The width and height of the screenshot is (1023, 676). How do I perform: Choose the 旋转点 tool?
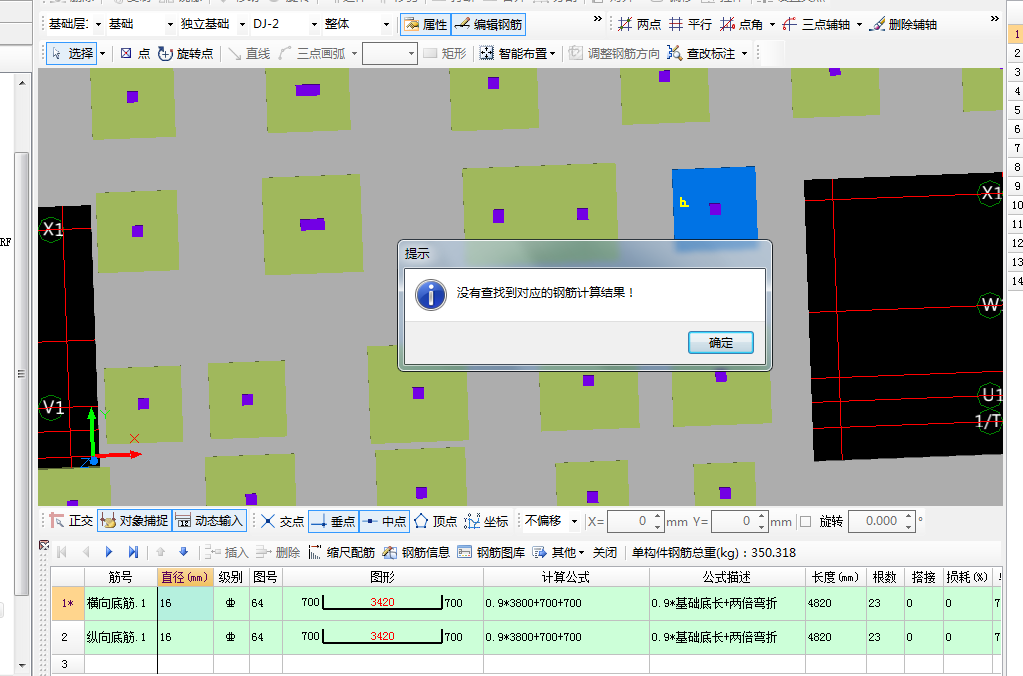[x=186, y=54]
